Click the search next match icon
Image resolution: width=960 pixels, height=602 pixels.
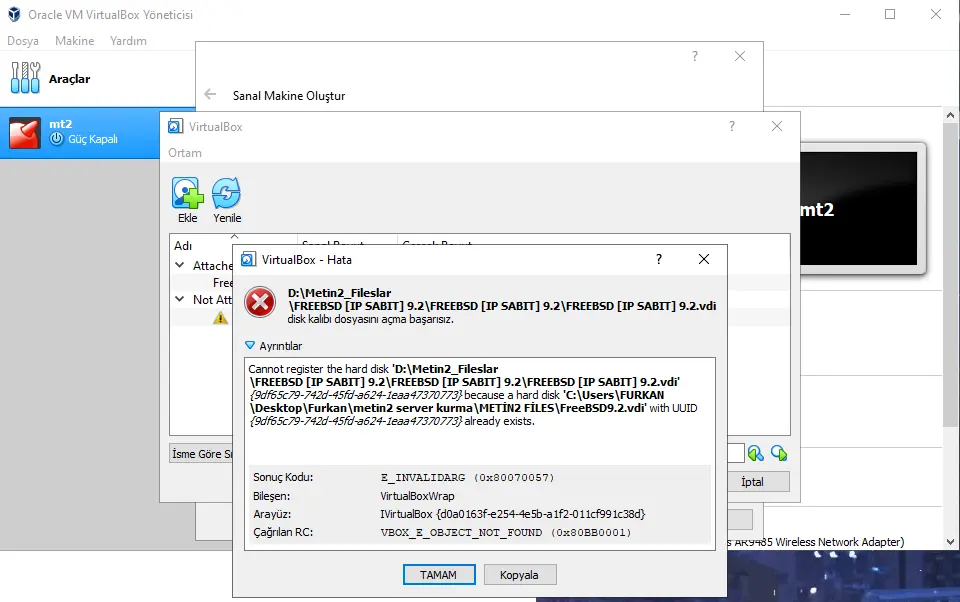[779, 453]
